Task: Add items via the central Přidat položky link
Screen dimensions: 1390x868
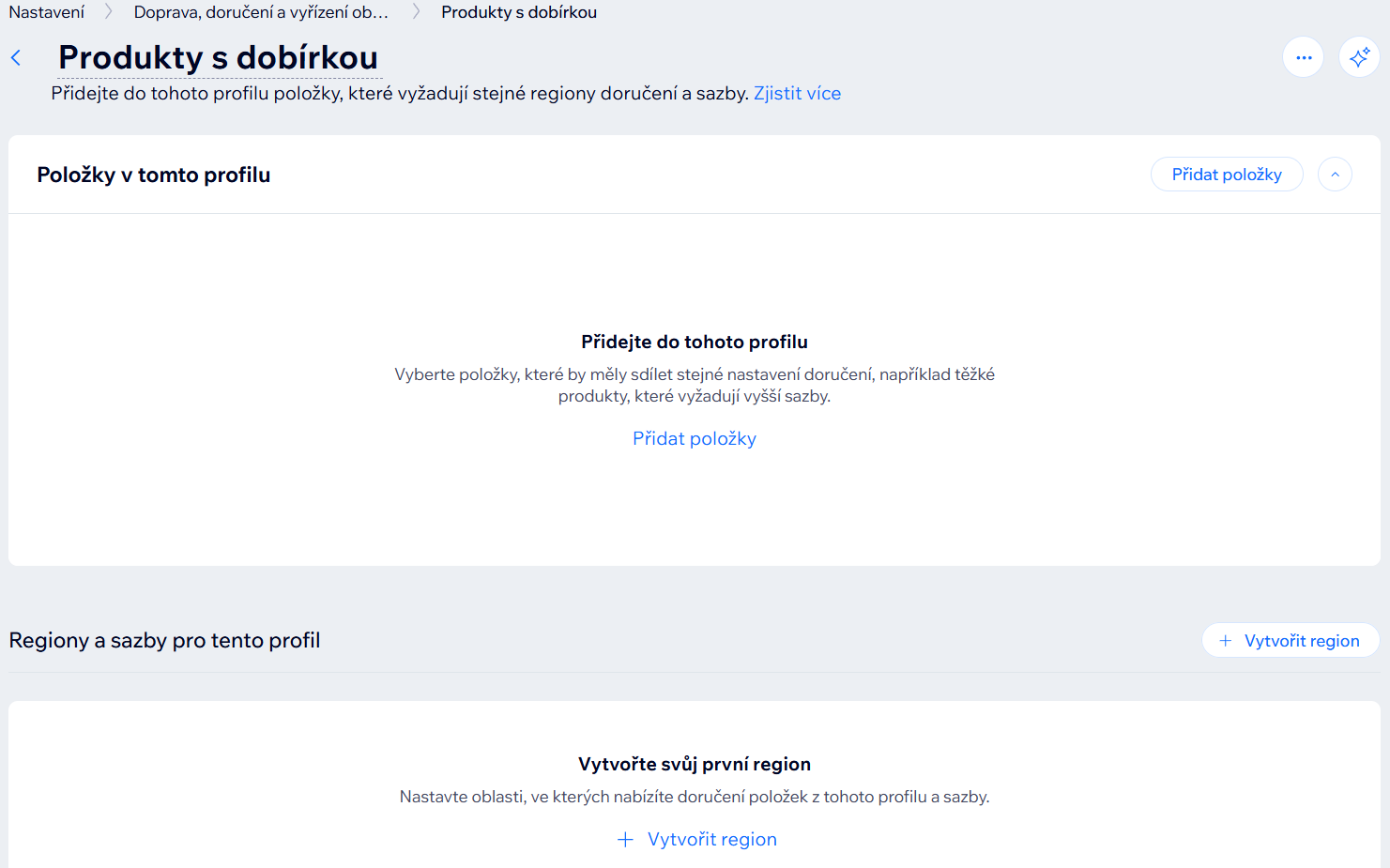Action: point(695,438)
